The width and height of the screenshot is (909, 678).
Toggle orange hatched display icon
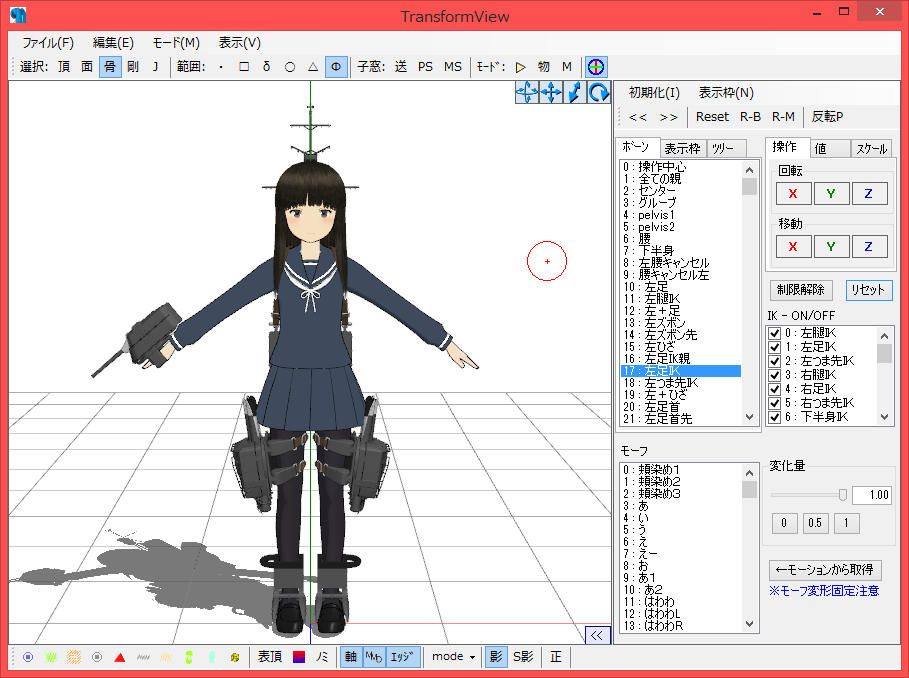(x=74, y=657)
